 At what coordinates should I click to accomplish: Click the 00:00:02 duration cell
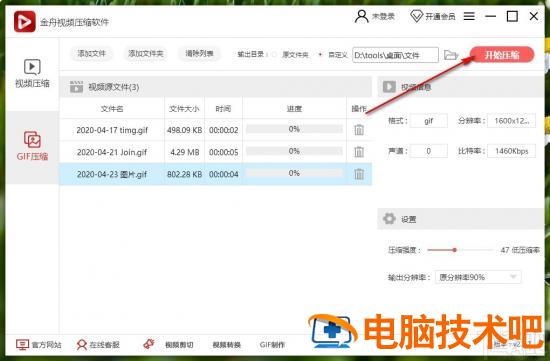[x=223, y=130]
